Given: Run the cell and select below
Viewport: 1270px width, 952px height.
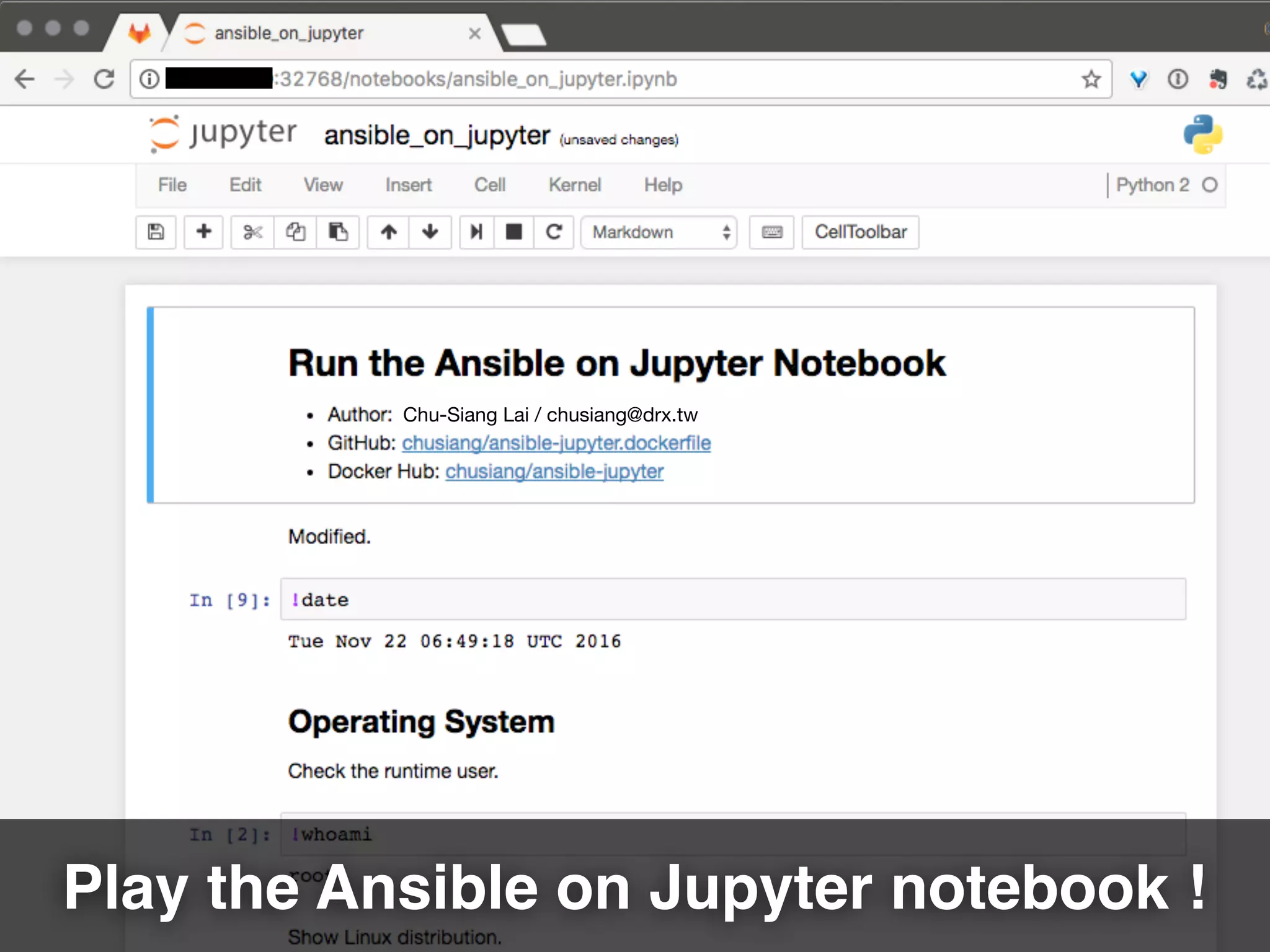Looking at the screenshot, I should [476, 232].
